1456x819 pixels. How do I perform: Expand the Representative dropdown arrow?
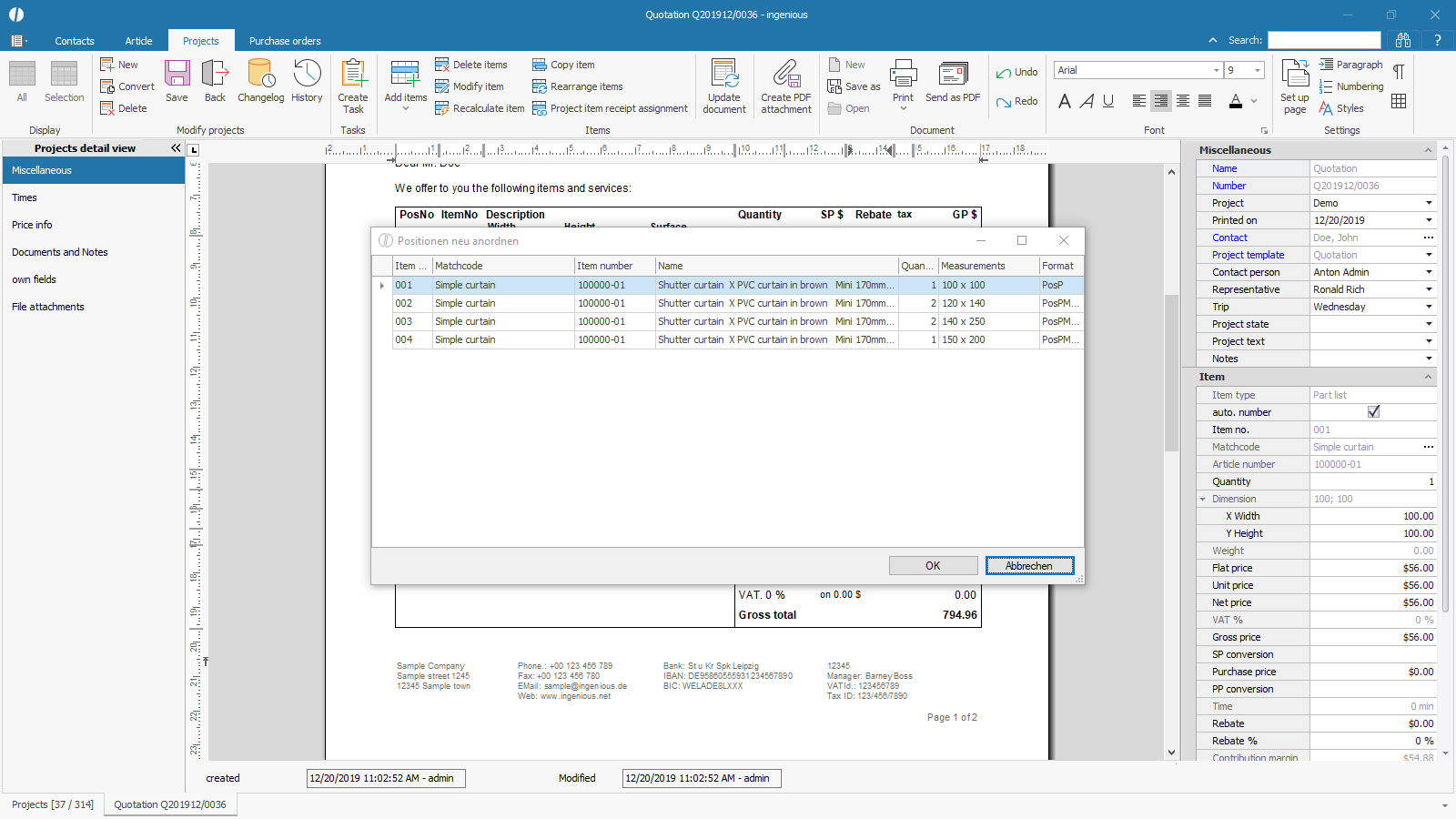pos(1428,289)
